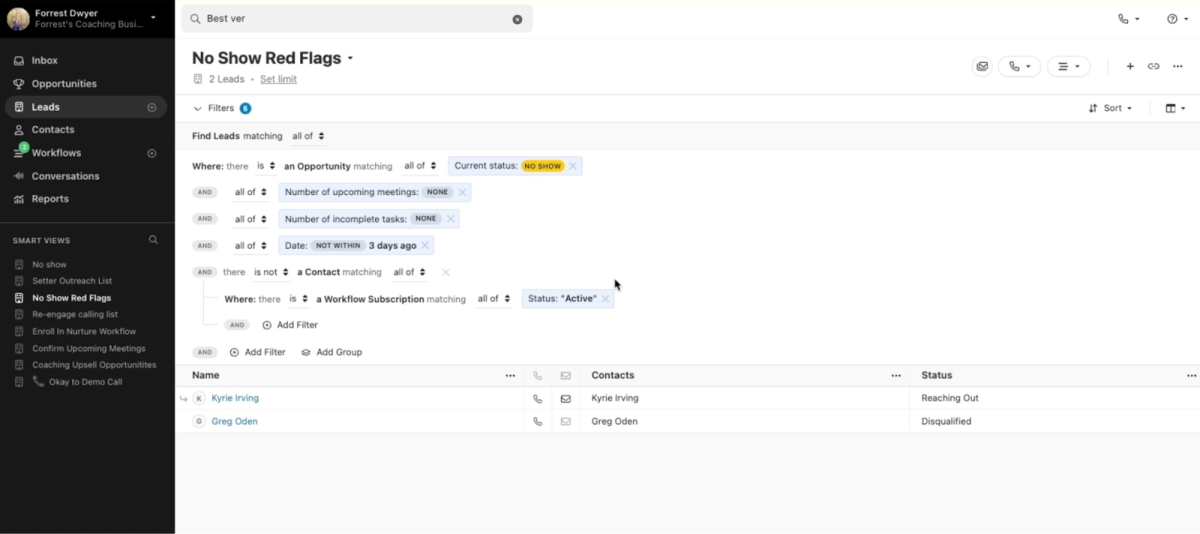Email Greg Oden with the envelope icon
Screen dimensions: 1200x534
point(565,421)
